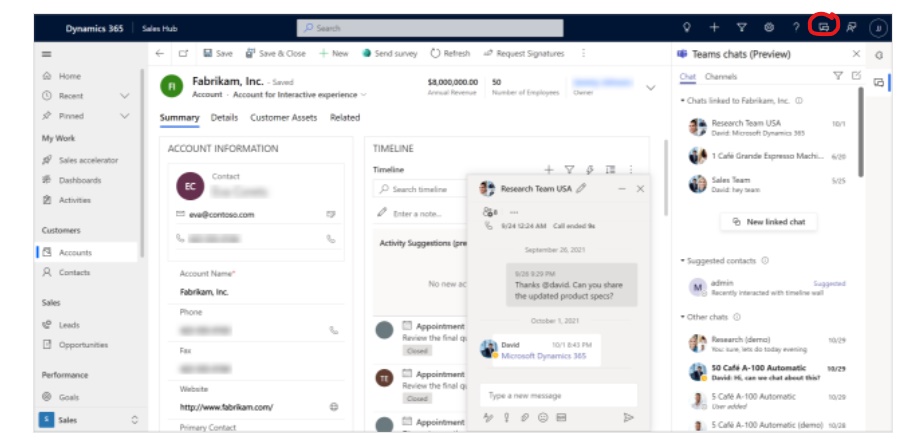Switch area with the Sales selector
The width and height of the screenshot is (924, 448).
pos(90,420)
